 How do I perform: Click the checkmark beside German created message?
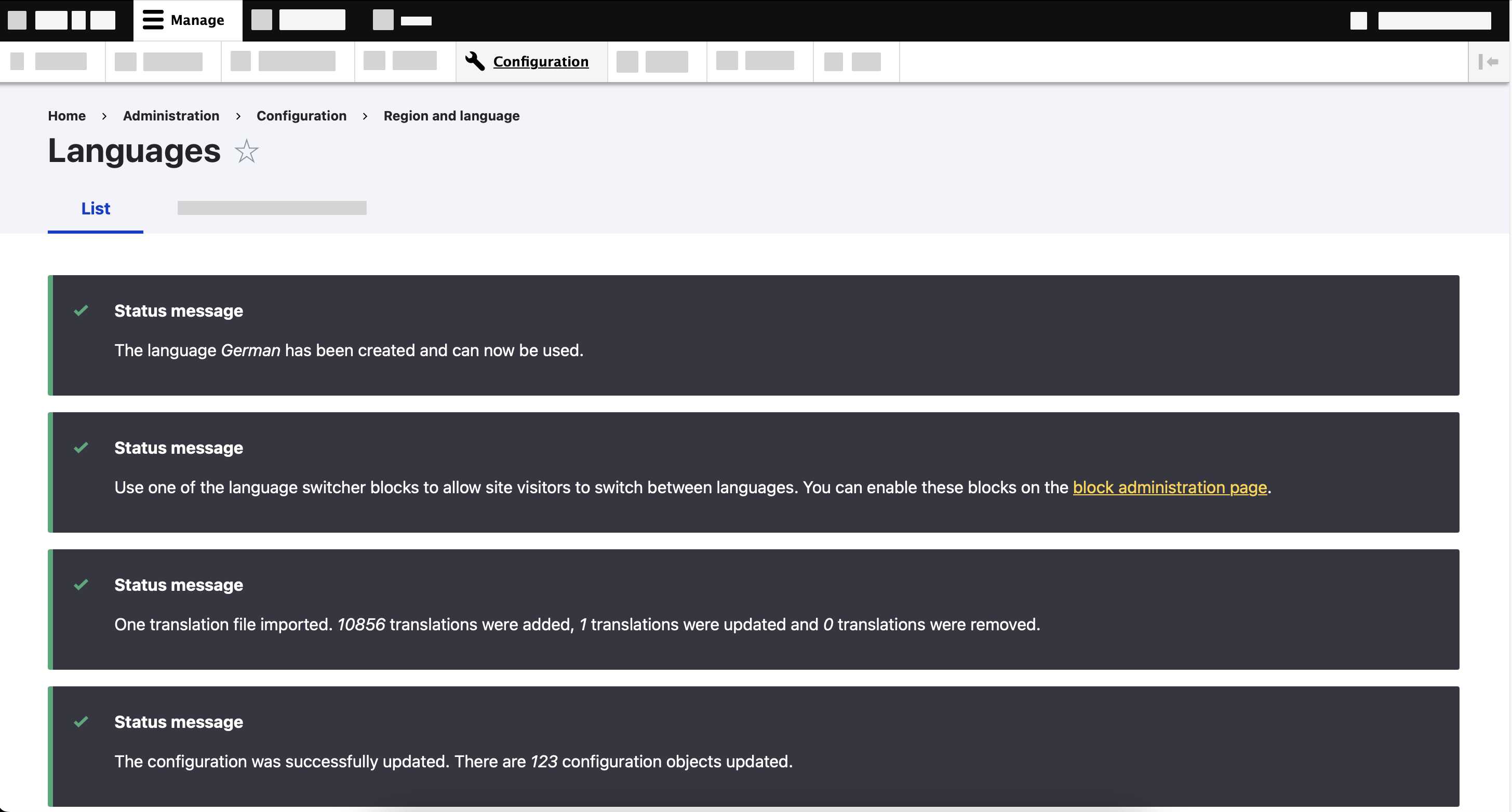[81, 310]
